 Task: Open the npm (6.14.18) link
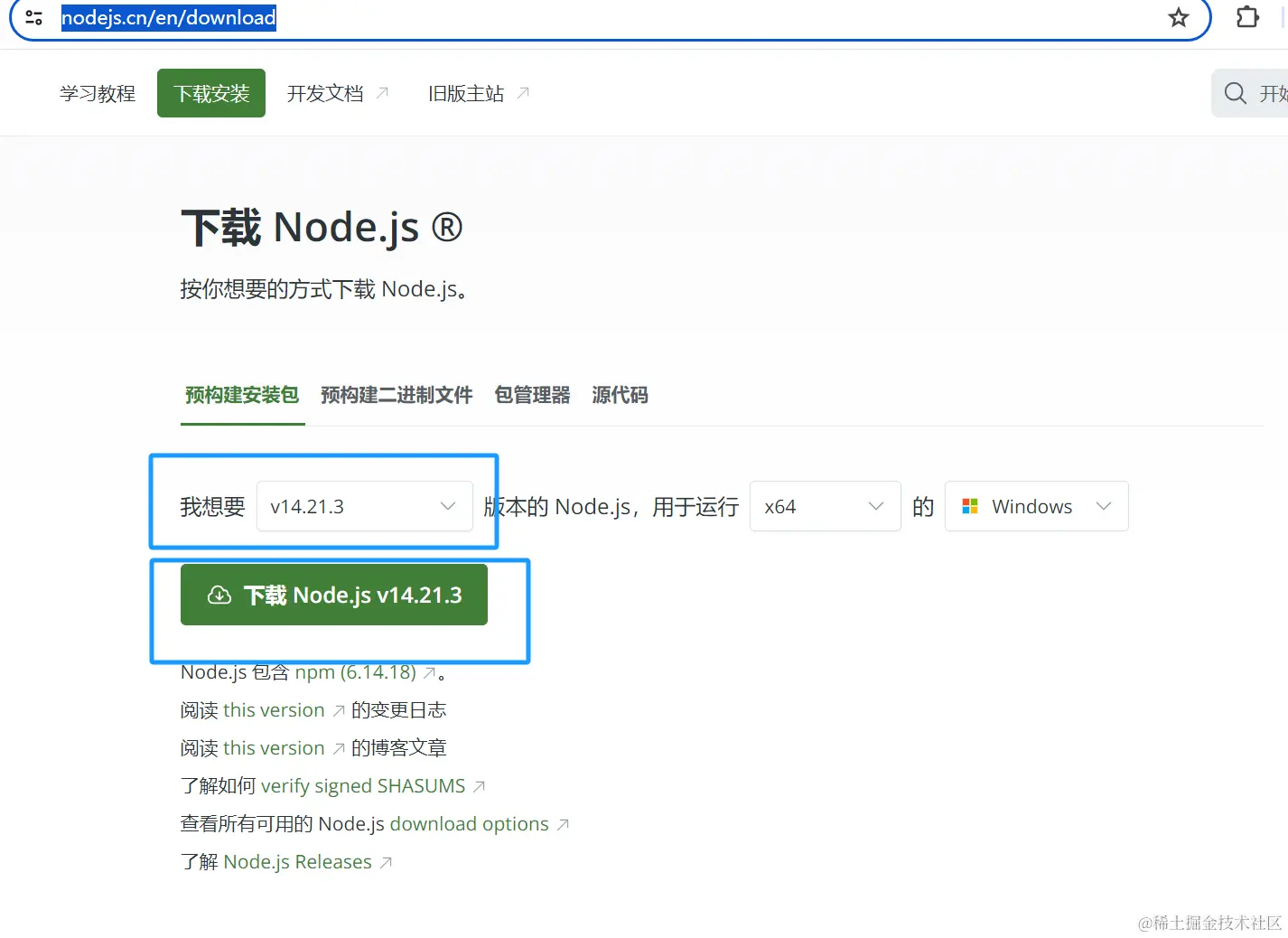click(356, 672)
